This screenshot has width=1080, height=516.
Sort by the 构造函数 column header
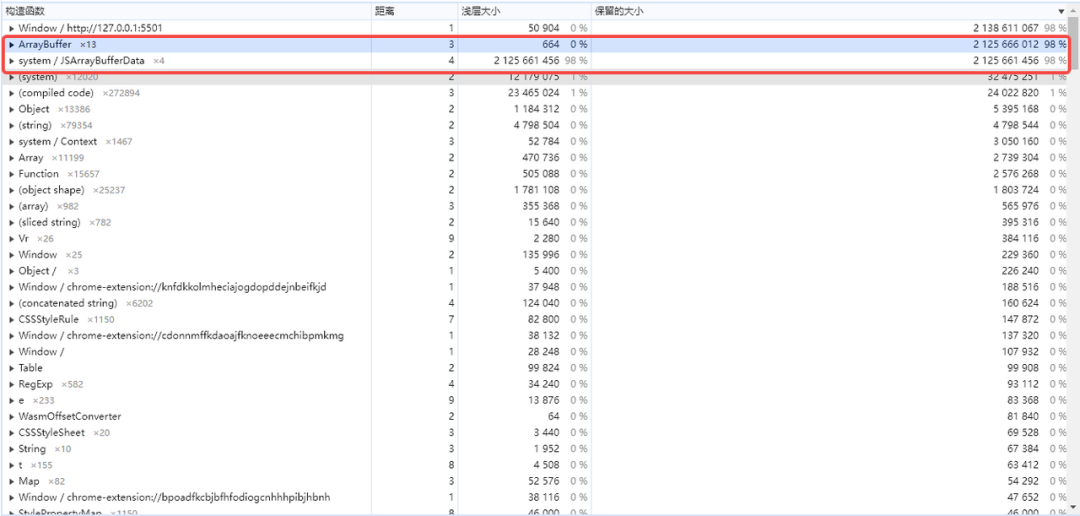pos(187,12)
